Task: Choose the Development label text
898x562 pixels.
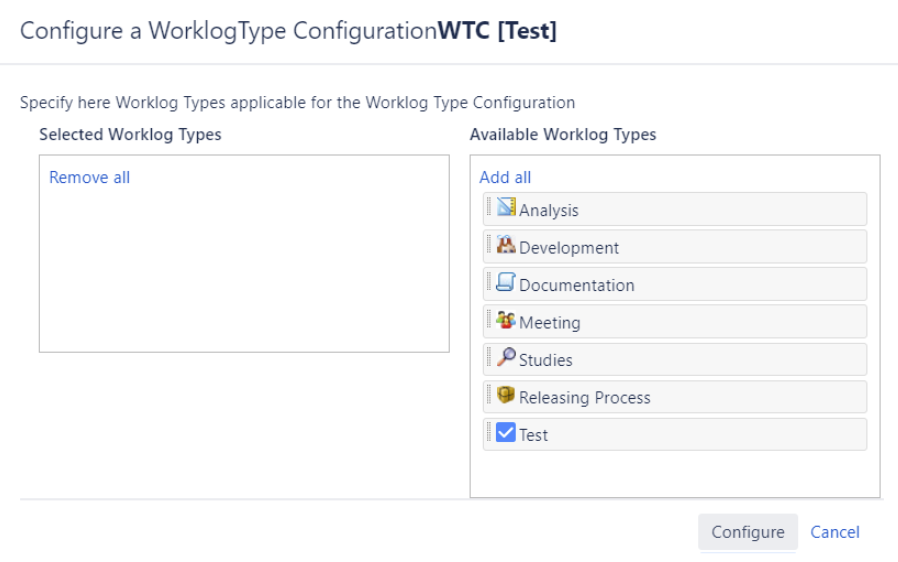Action: click(568, 248)
